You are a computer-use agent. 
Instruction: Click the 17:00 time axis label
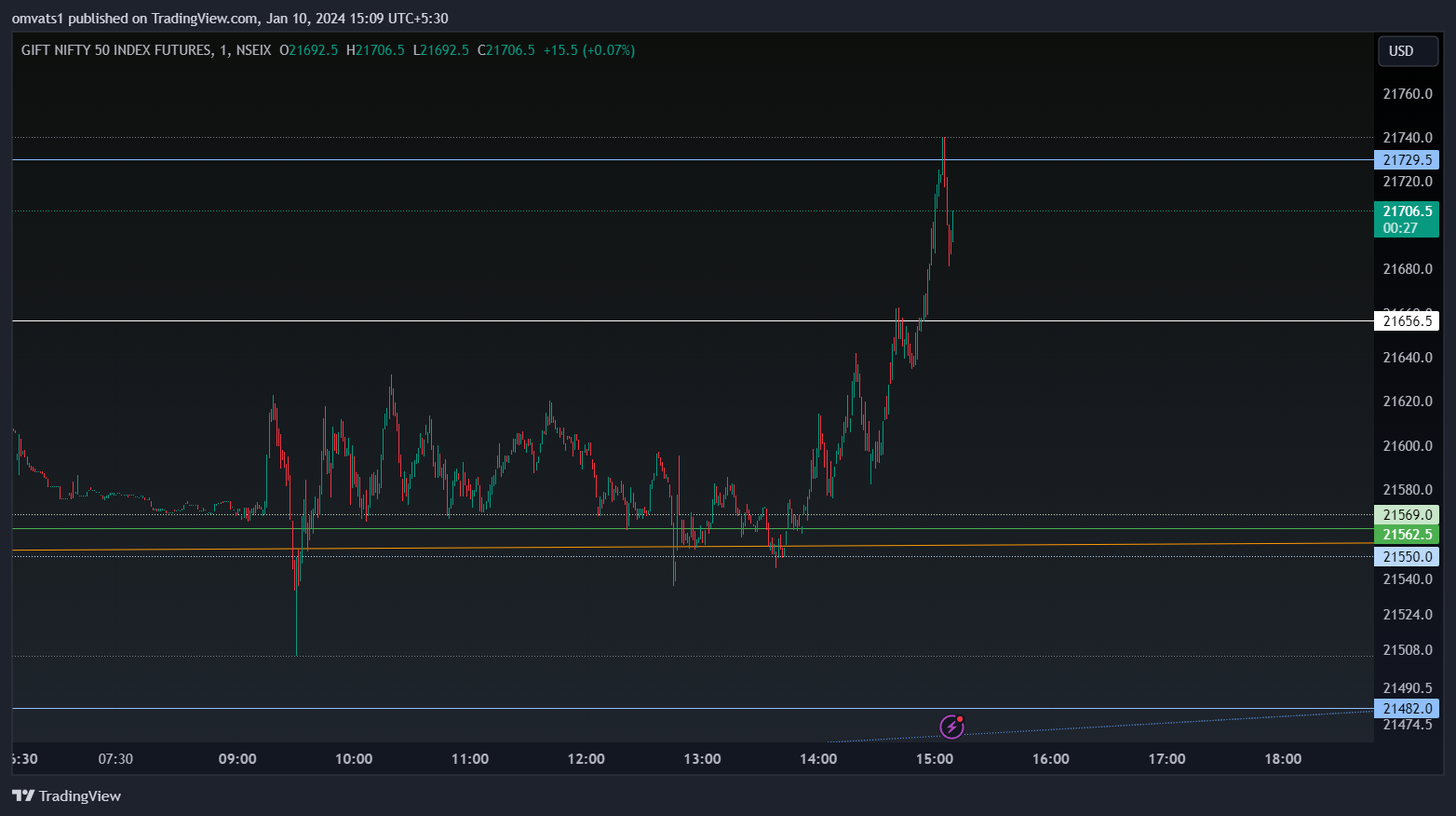tap(1166, 759)
